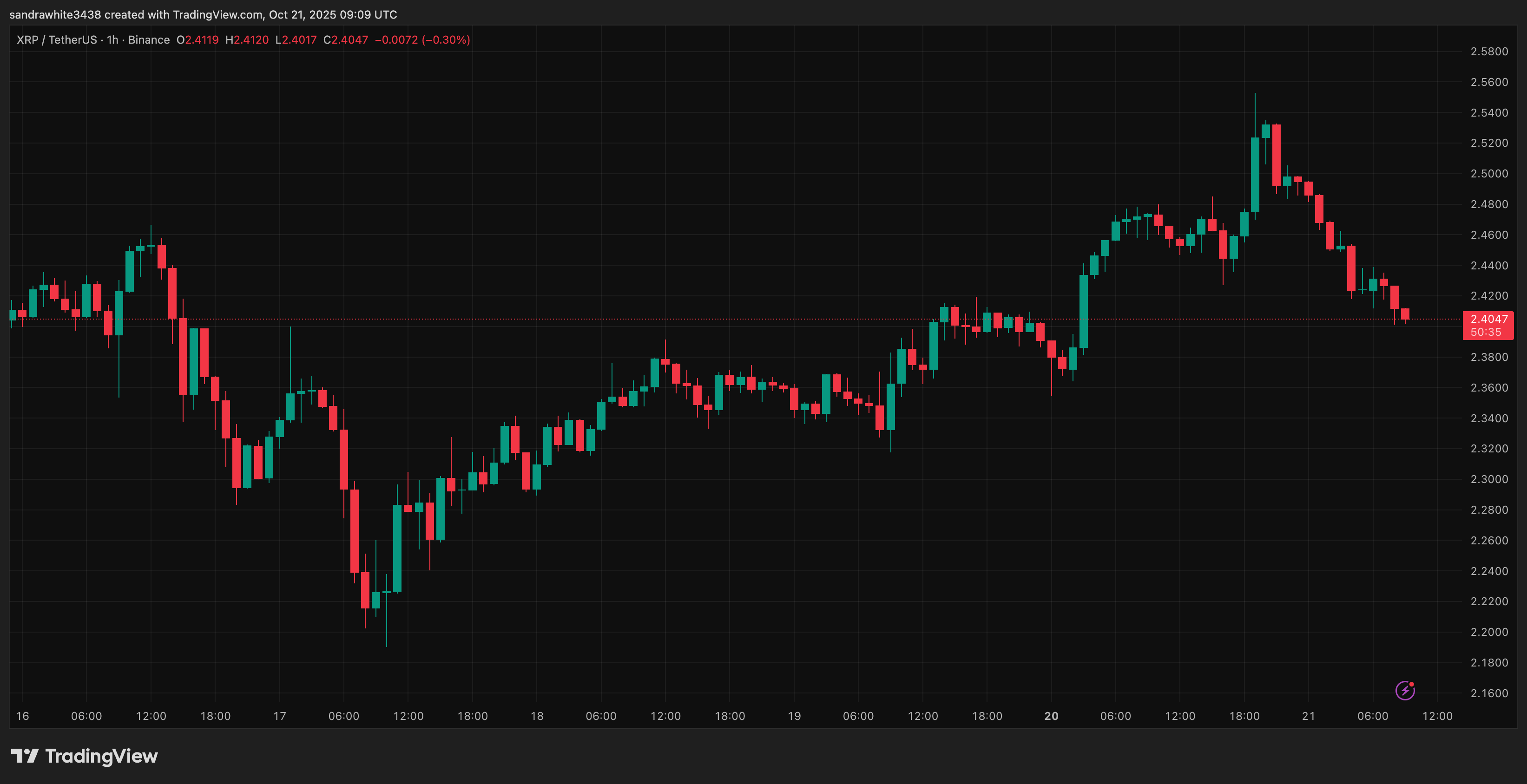Click the 17 date label on time axis
1527x784 pixels.
click(279, 716)
